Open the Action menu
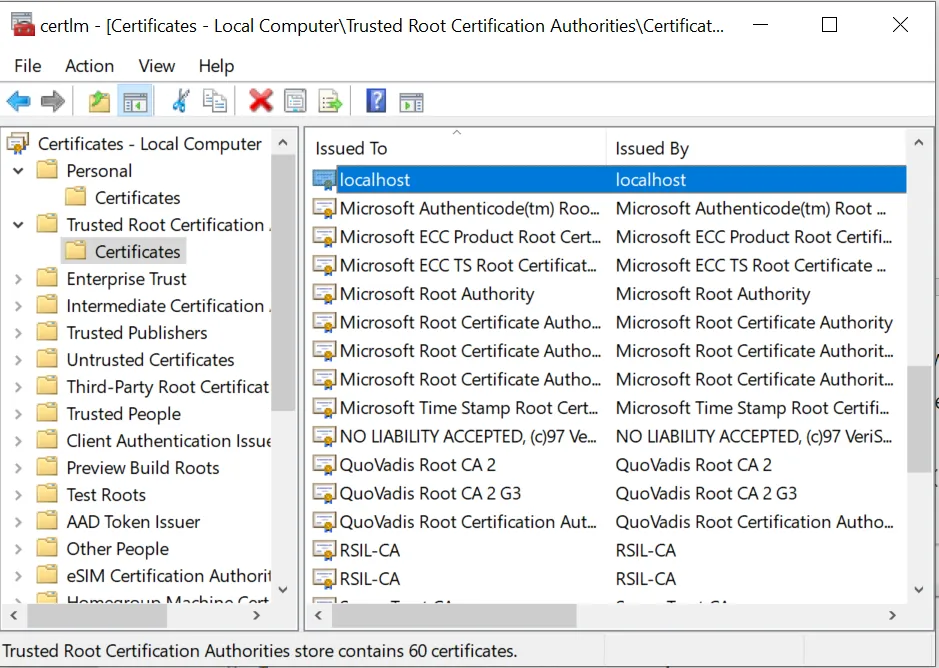939x668 pixels. tap(89, 66)
